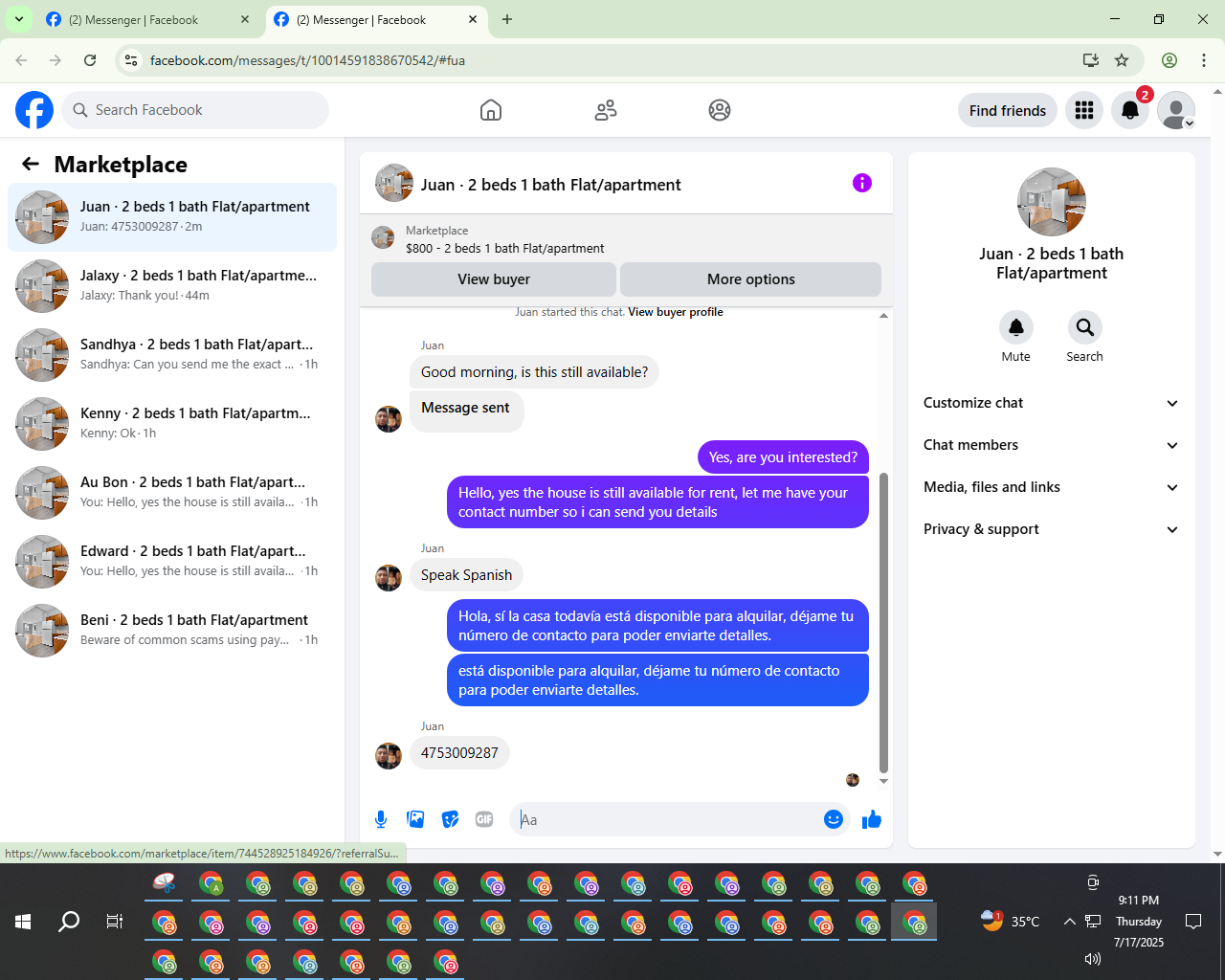Search in conversation with the magnifier icon

pos(1085,327)
